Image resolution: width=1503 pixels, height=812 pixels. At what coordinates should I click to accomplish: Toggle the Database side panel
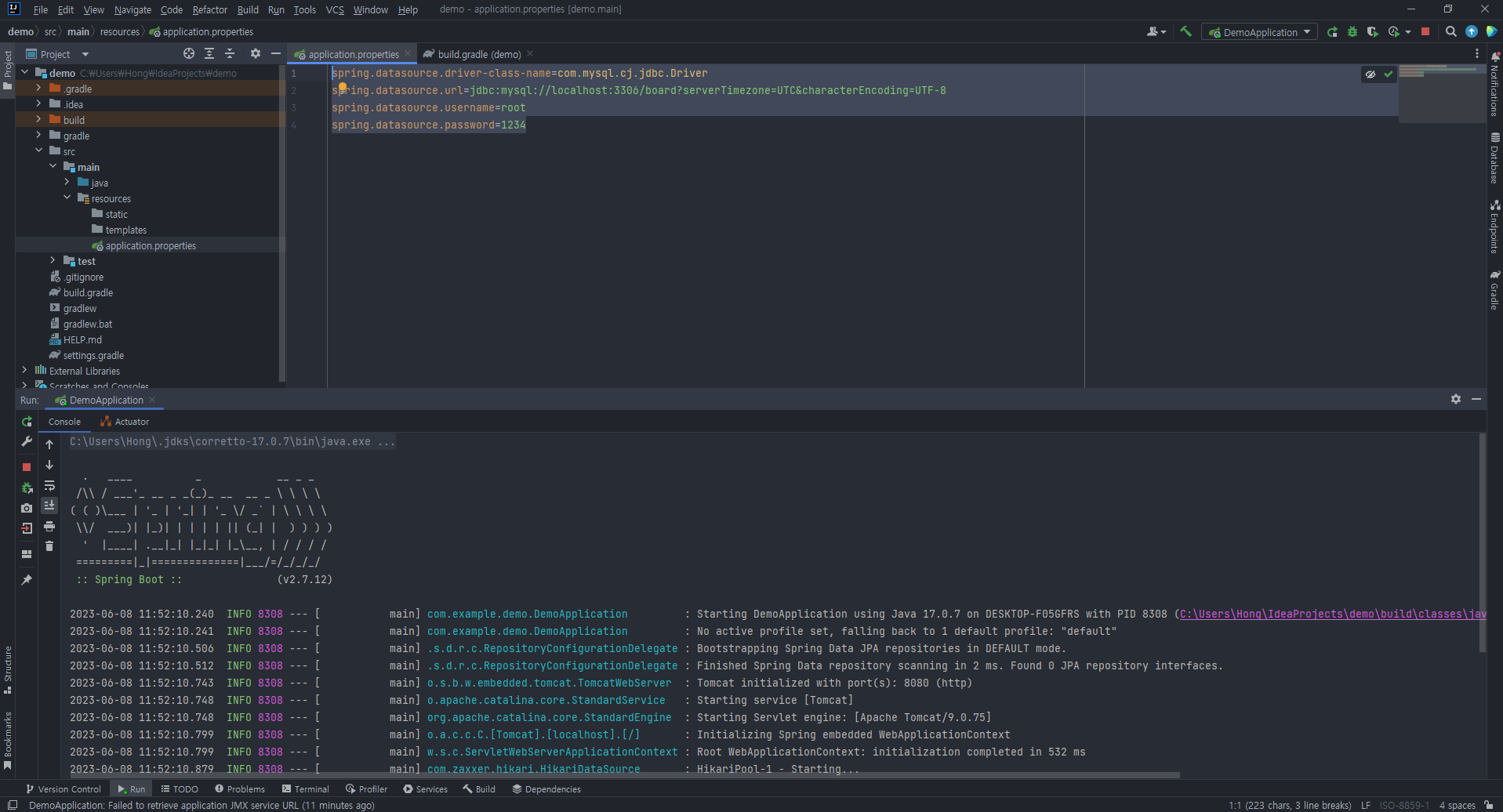1494,158
